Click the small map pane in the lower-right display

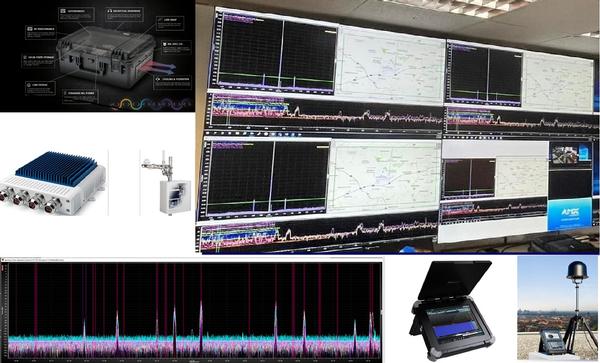[522, 177]
